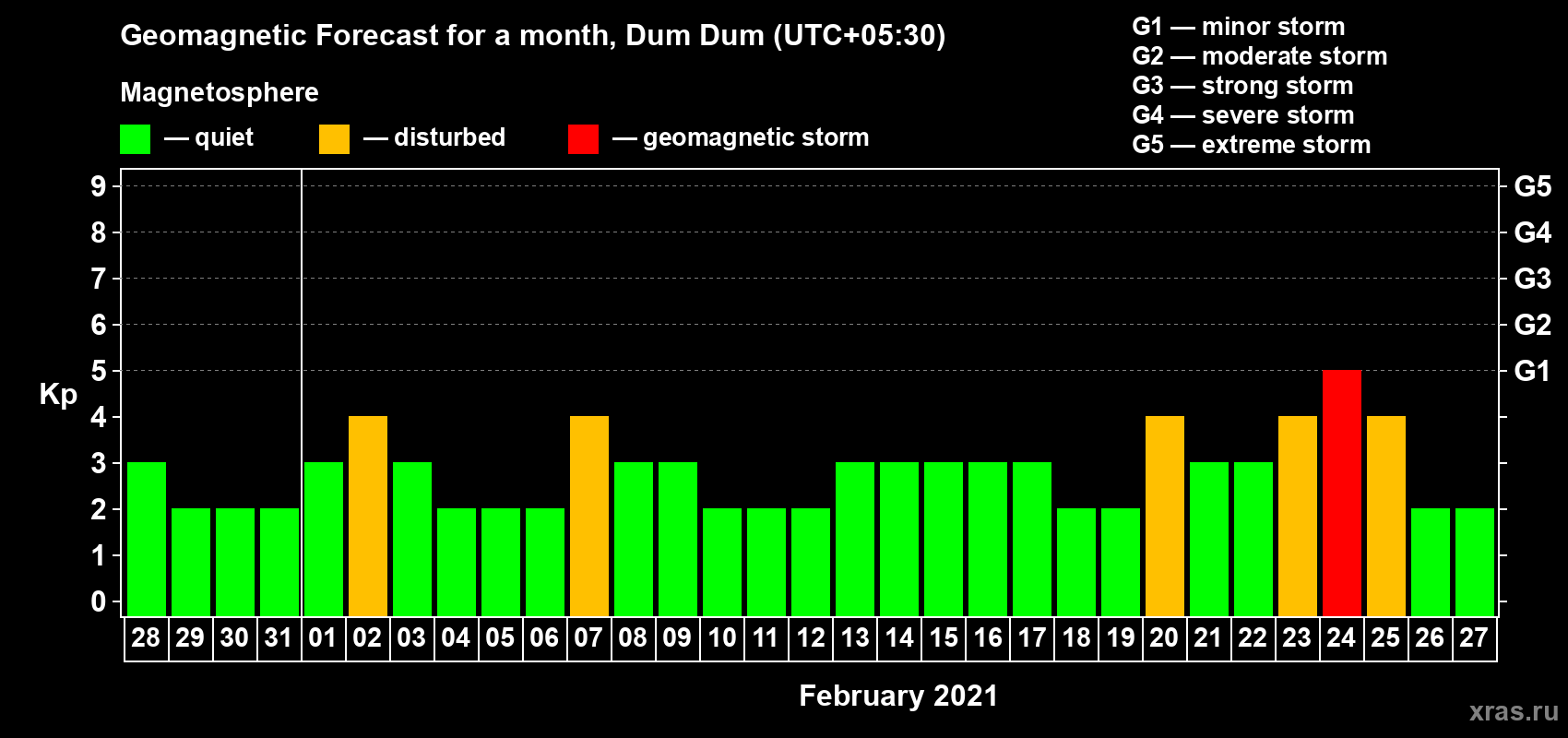This screenshot has height=738, width=1568.
Task: Click the date label 27
Action: pyautogui.click(x=1474, y=637)
